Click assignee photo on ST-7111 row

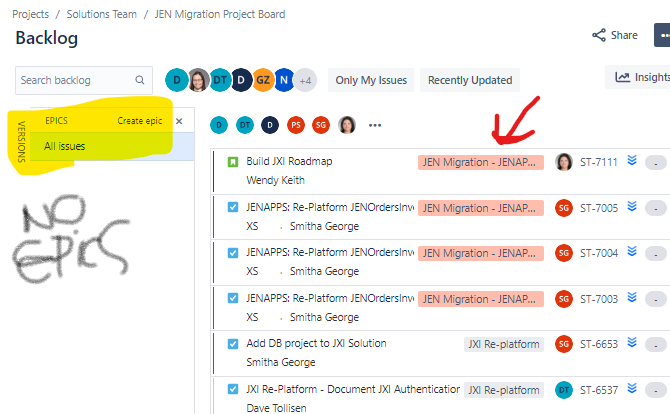[564, 162]
